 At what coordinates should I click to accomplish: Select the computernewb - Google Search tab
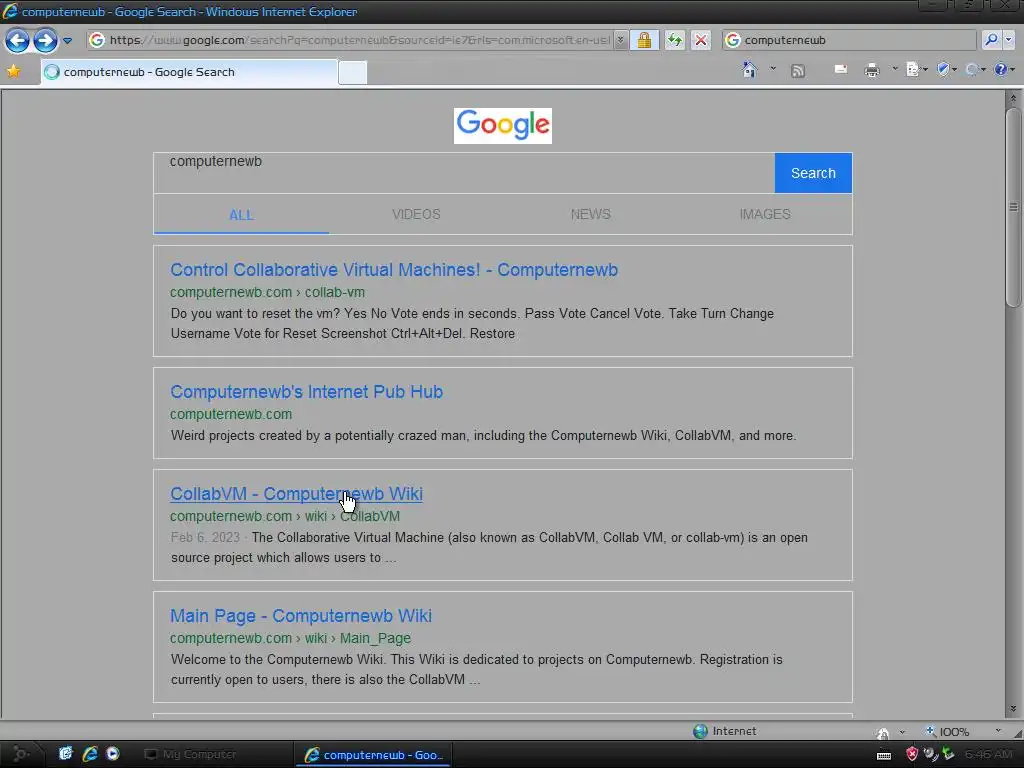pos(189,72)
